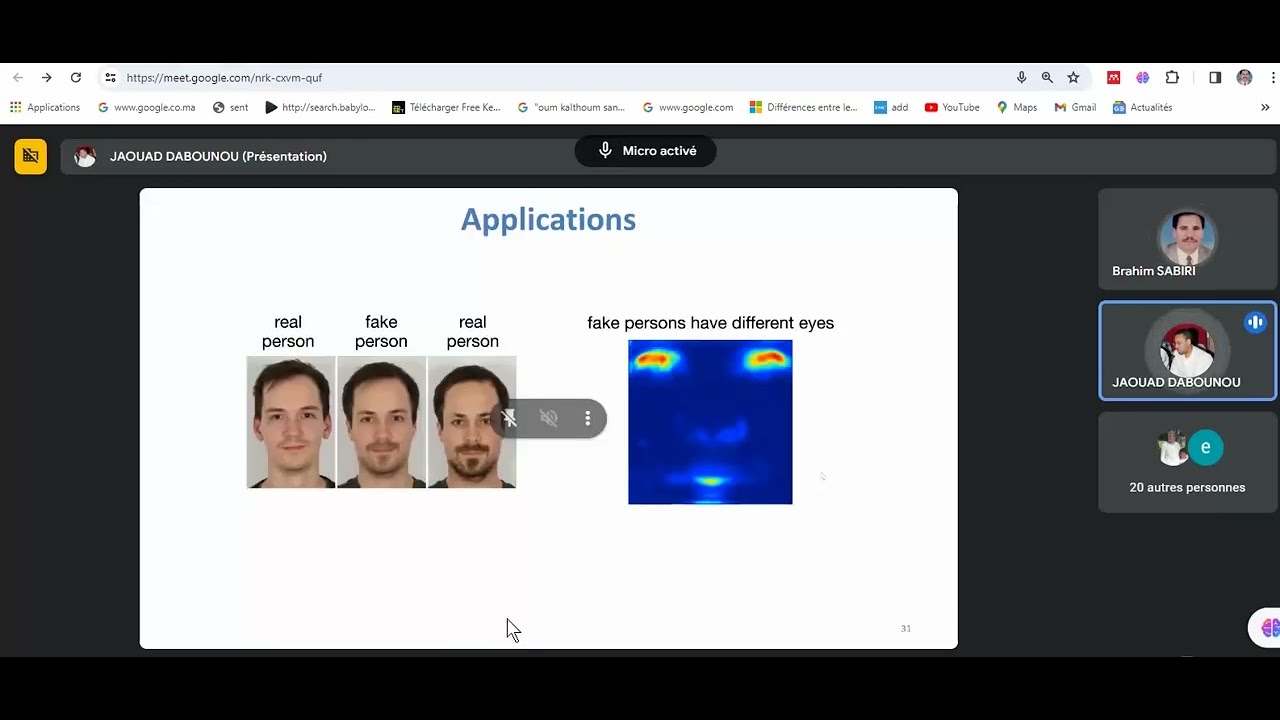
Task: Click the microphone permission icon in address bar
Action: (1021, 77)
